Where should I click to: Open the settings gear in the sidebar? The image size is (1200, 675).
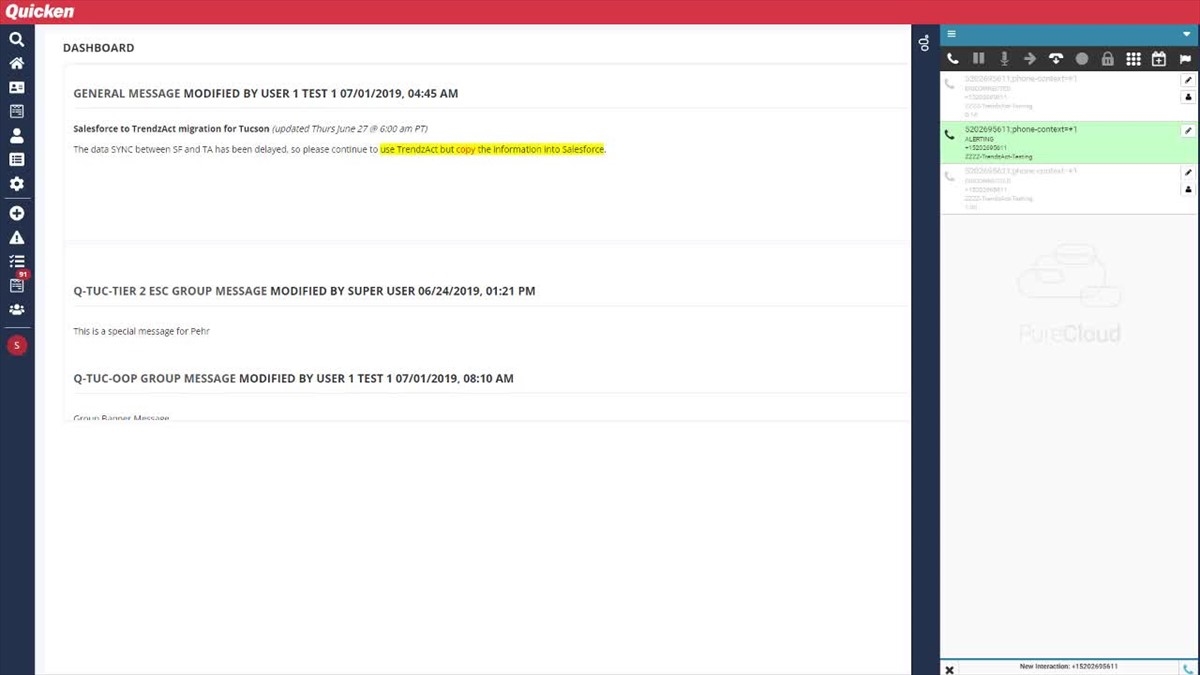click(16, 184)
